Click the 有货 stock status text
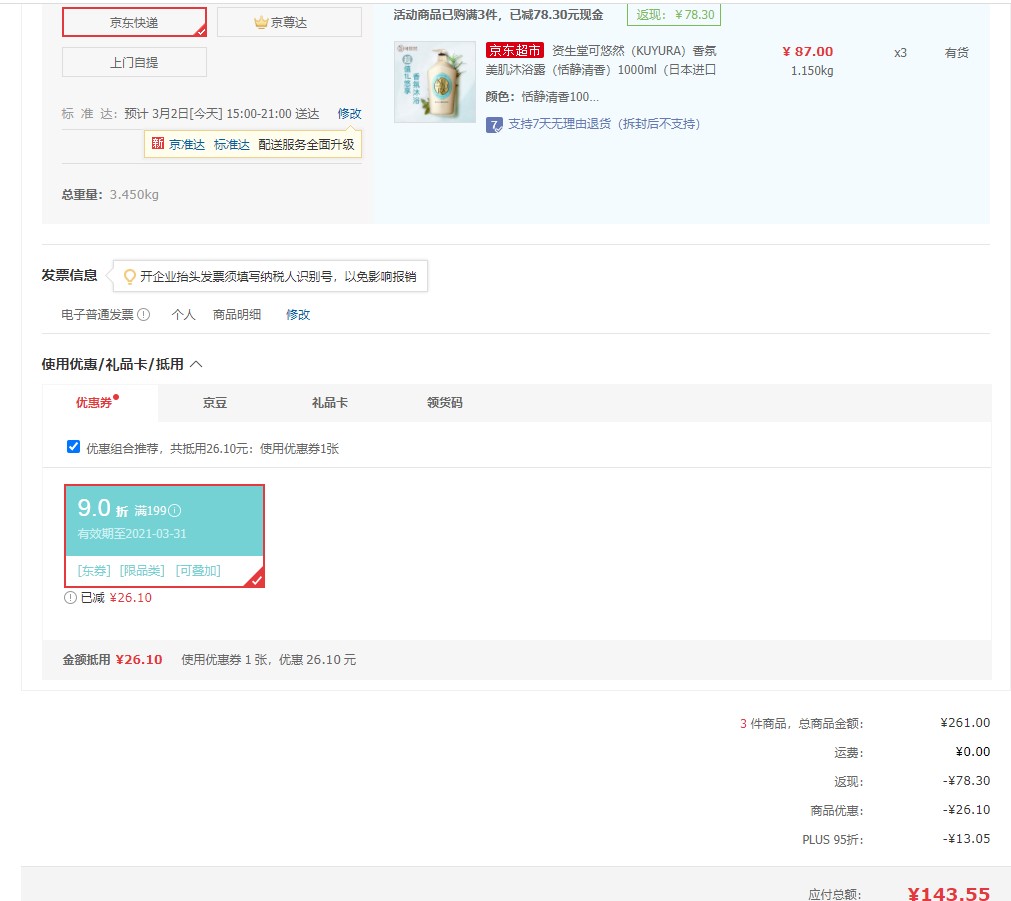1011x901 pixels. [x=957, y=53]
